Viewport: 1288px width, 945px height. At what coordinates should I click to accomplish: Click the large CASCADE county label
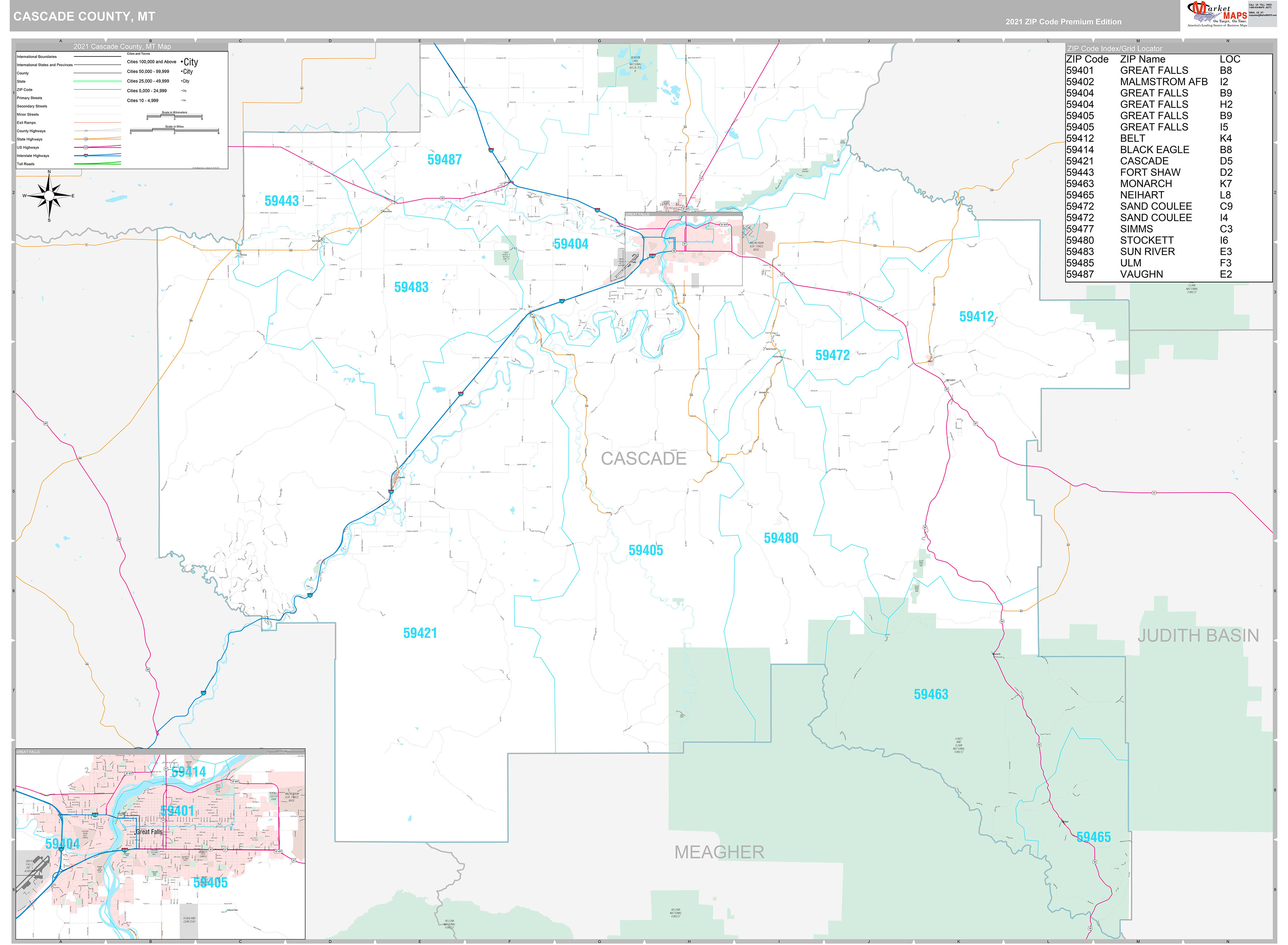point(643,459)
